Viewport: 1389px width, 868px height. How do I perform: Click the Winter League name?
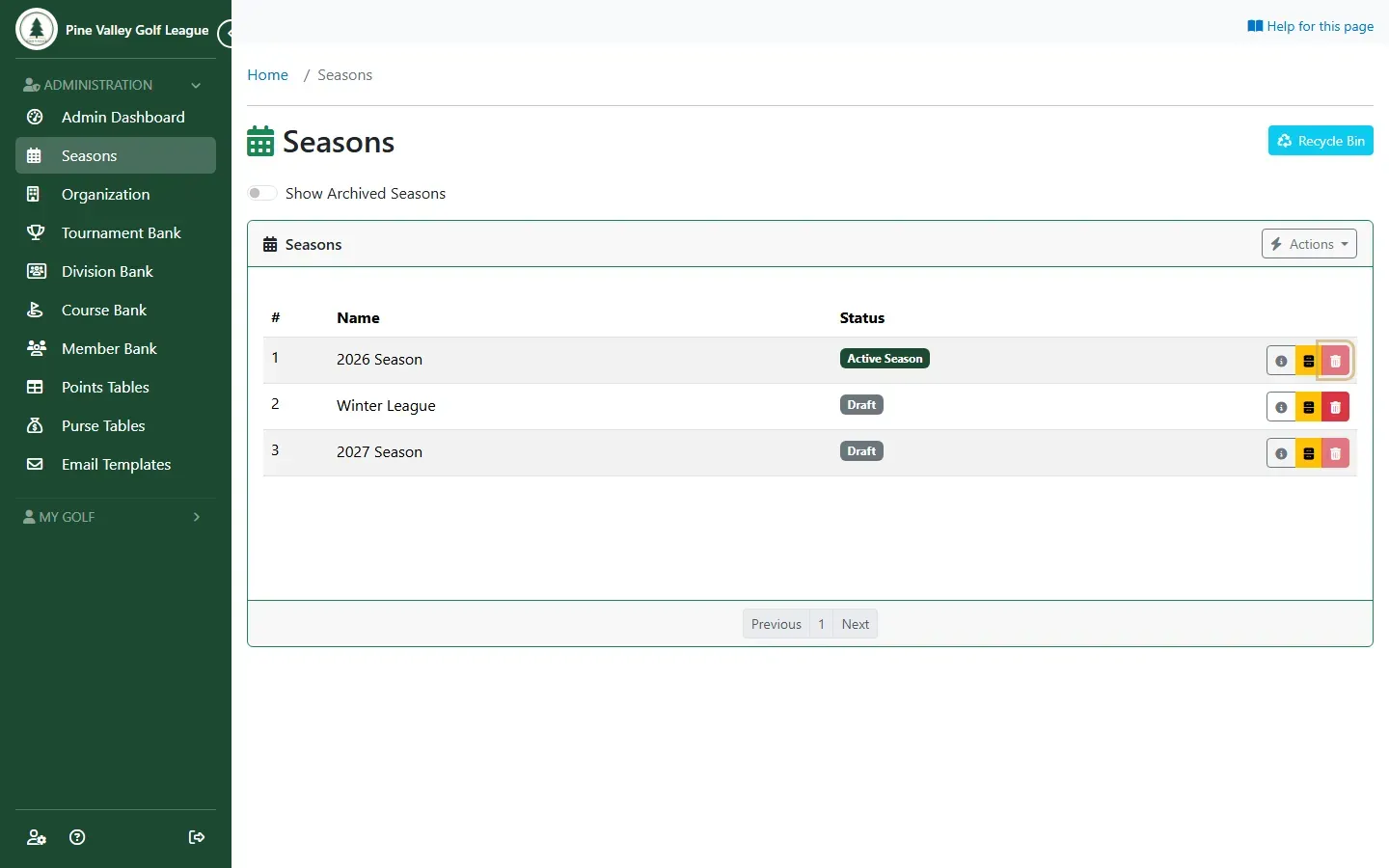(x=386, y=406)
